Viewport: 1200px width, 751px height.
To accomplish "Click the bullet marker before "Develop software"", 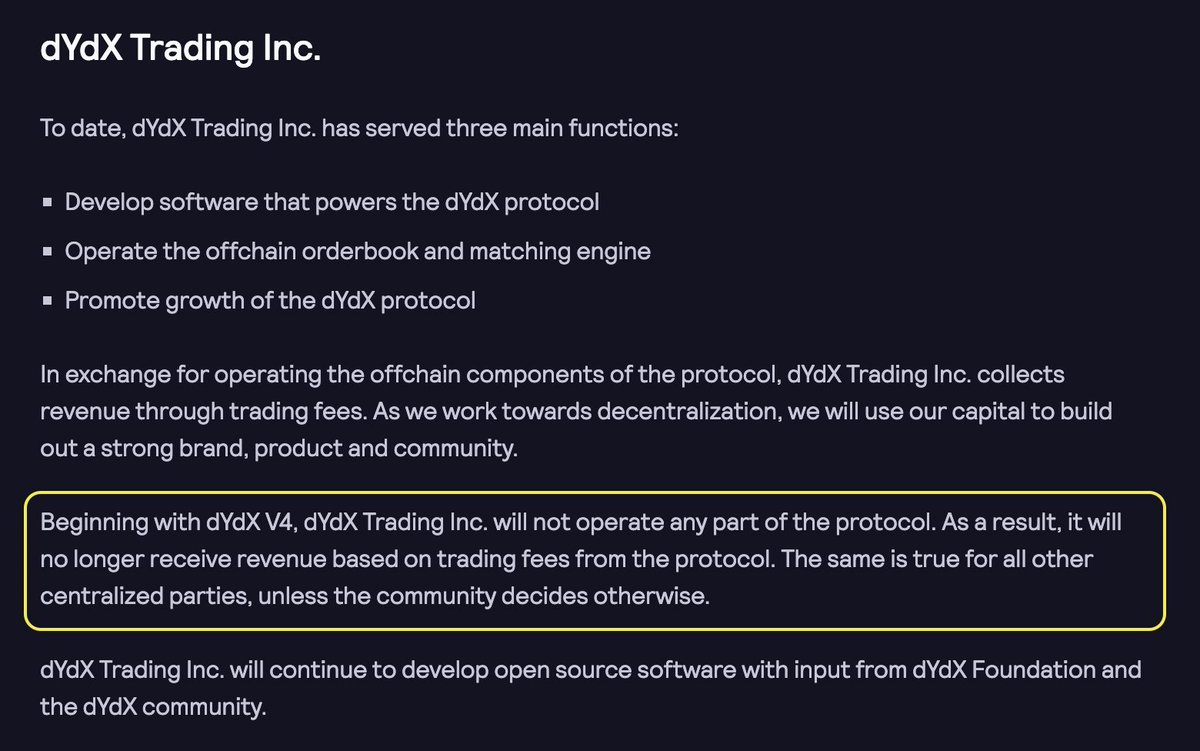I will point(47,203).
